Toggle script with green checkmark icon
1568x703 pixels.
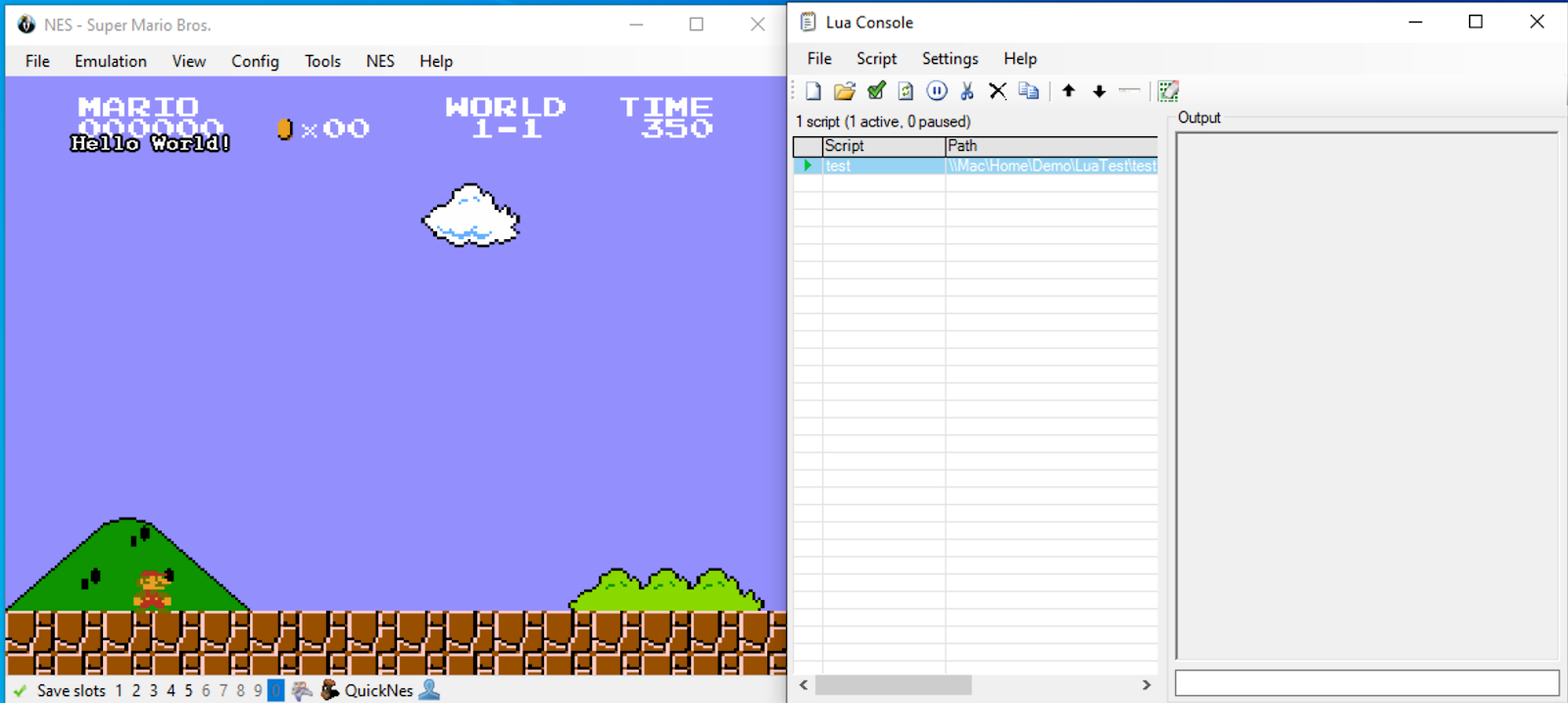click(x=876, y=91)
